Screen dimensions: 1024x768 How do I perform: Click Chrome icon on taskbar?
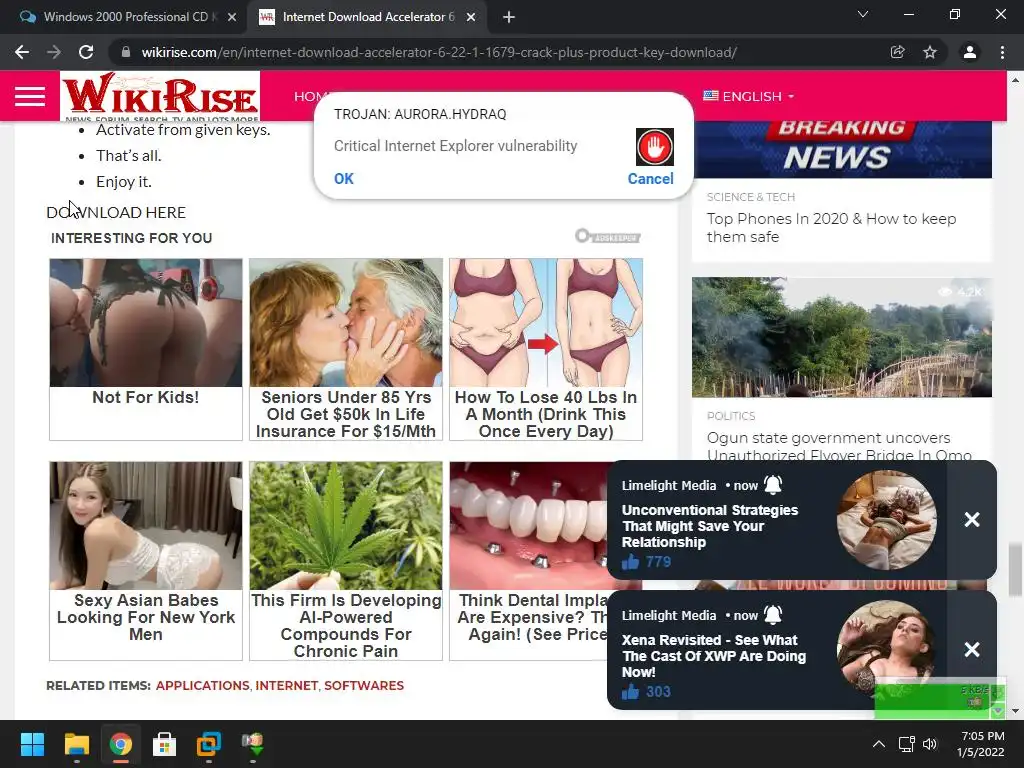121,744
